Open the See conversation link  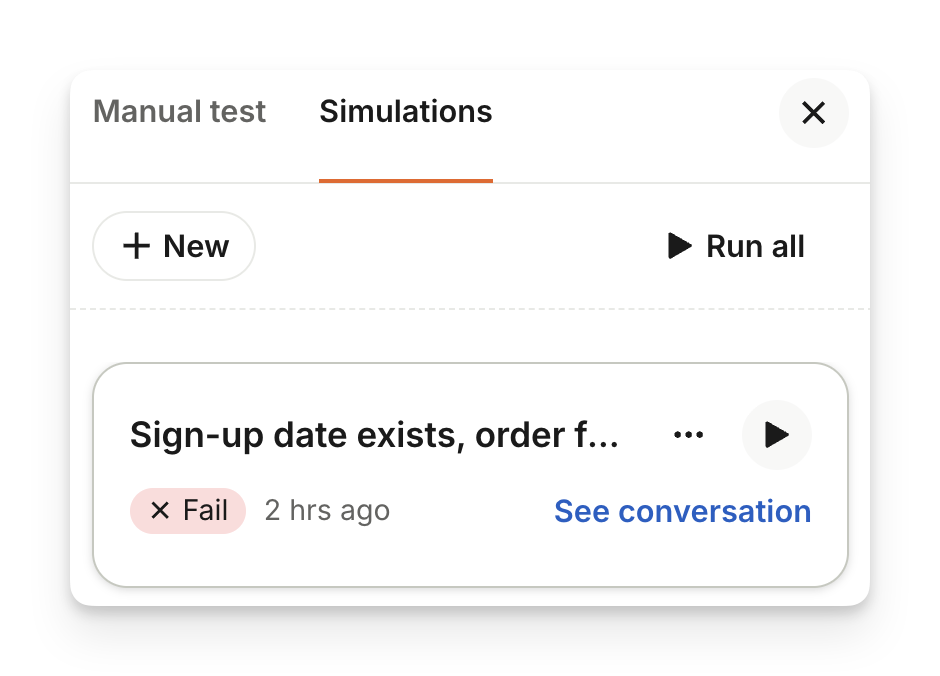click(682, 511)
